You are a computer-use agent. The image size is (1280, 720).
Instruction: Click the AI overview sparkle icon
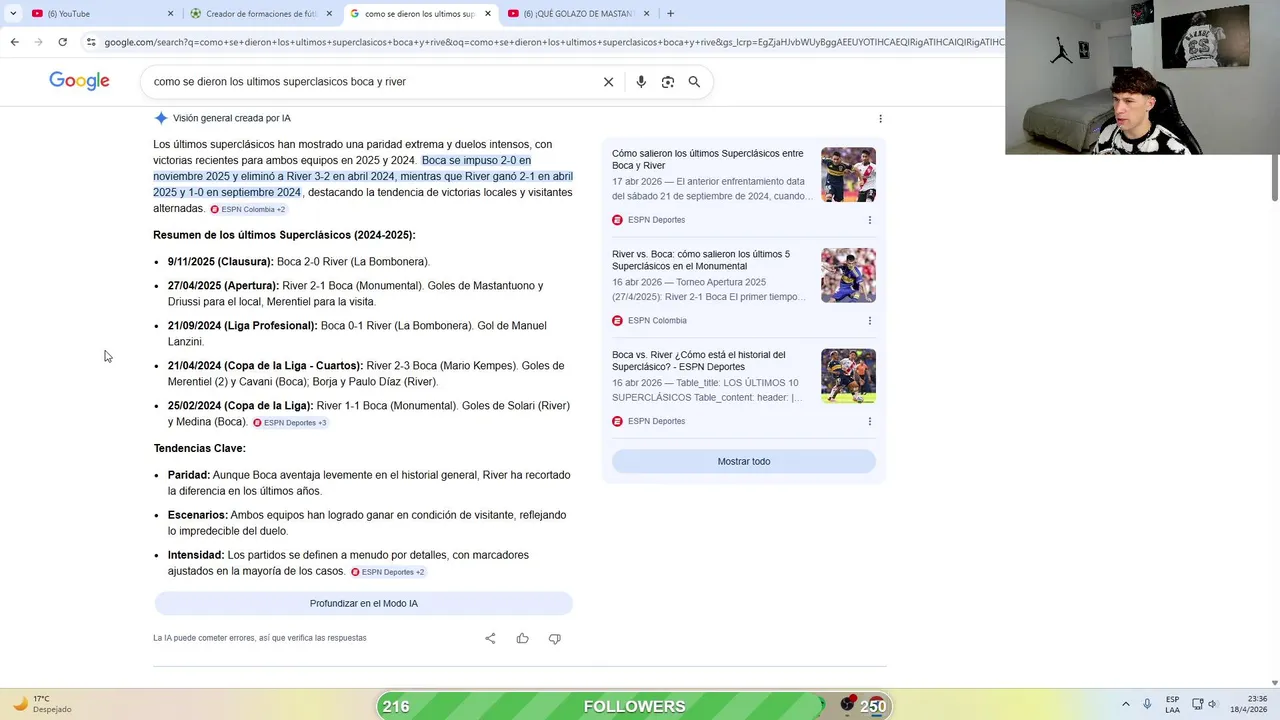point(160,118)
